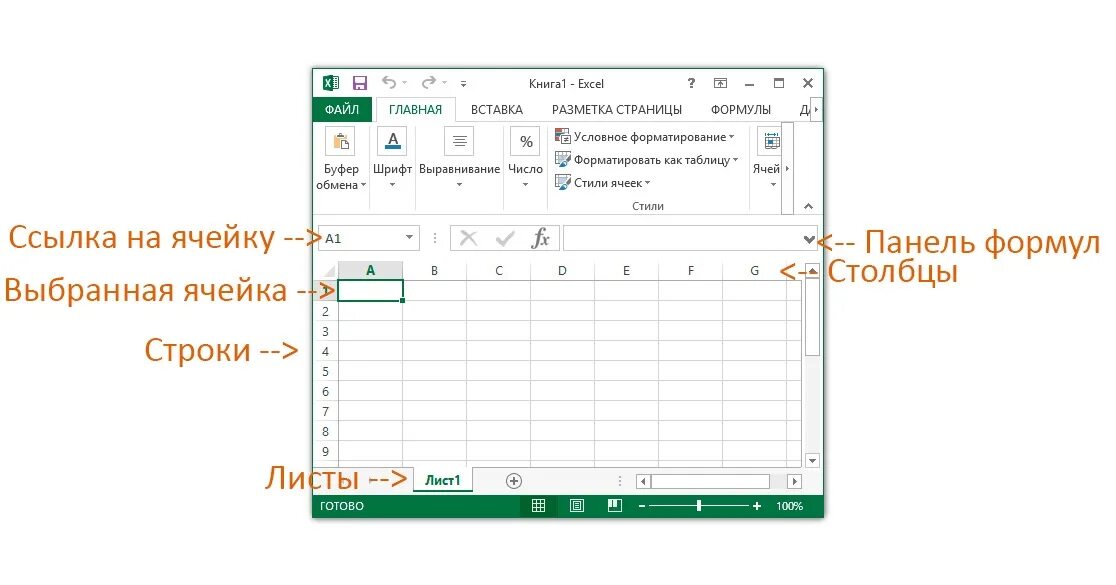The image size is (1116, 585).
Task: Switch to Normal view in status bar
Action: click(x=538, y=505)
